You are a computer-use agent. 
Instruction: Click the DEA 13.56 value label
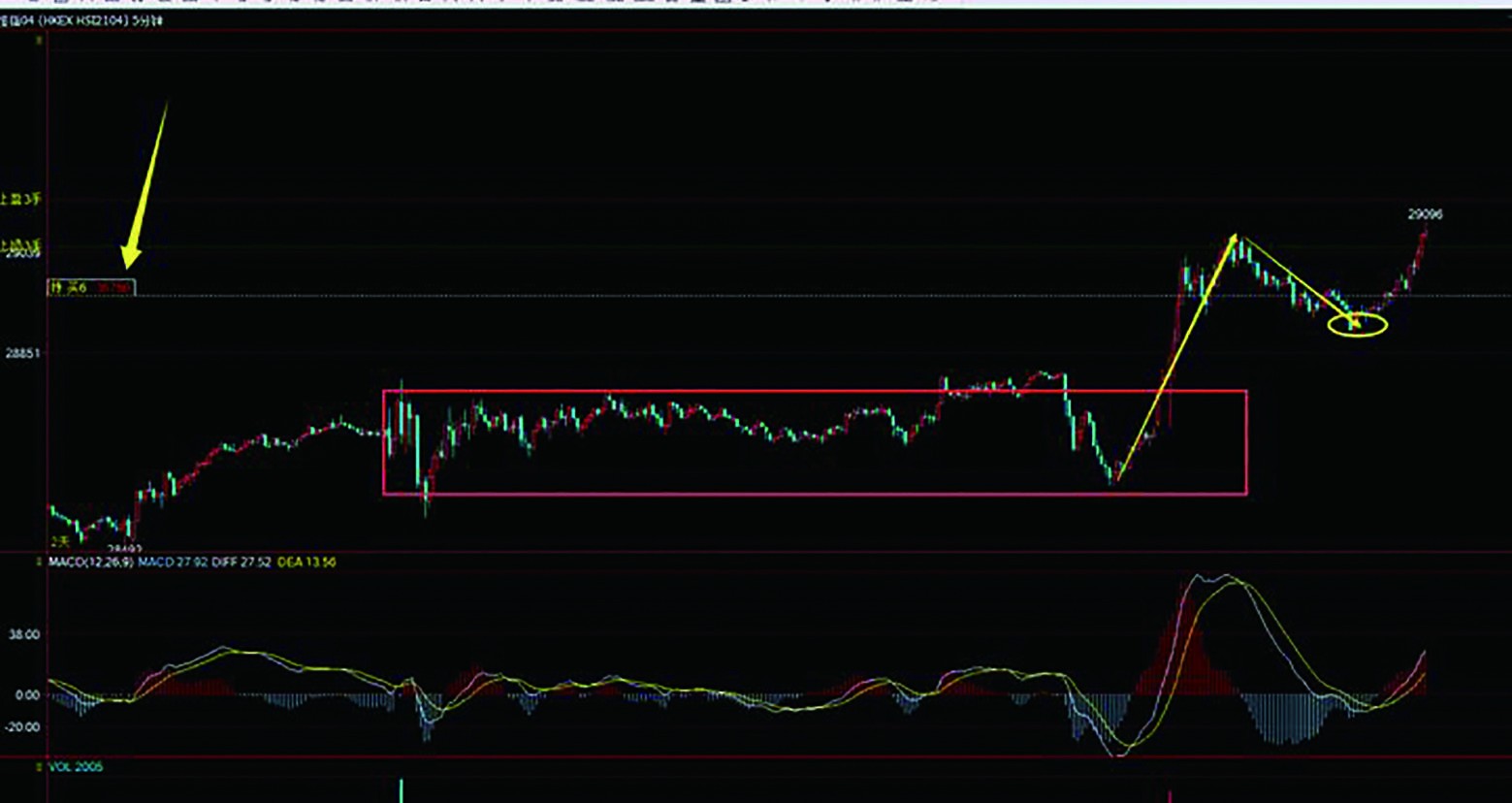pos(306,562)
